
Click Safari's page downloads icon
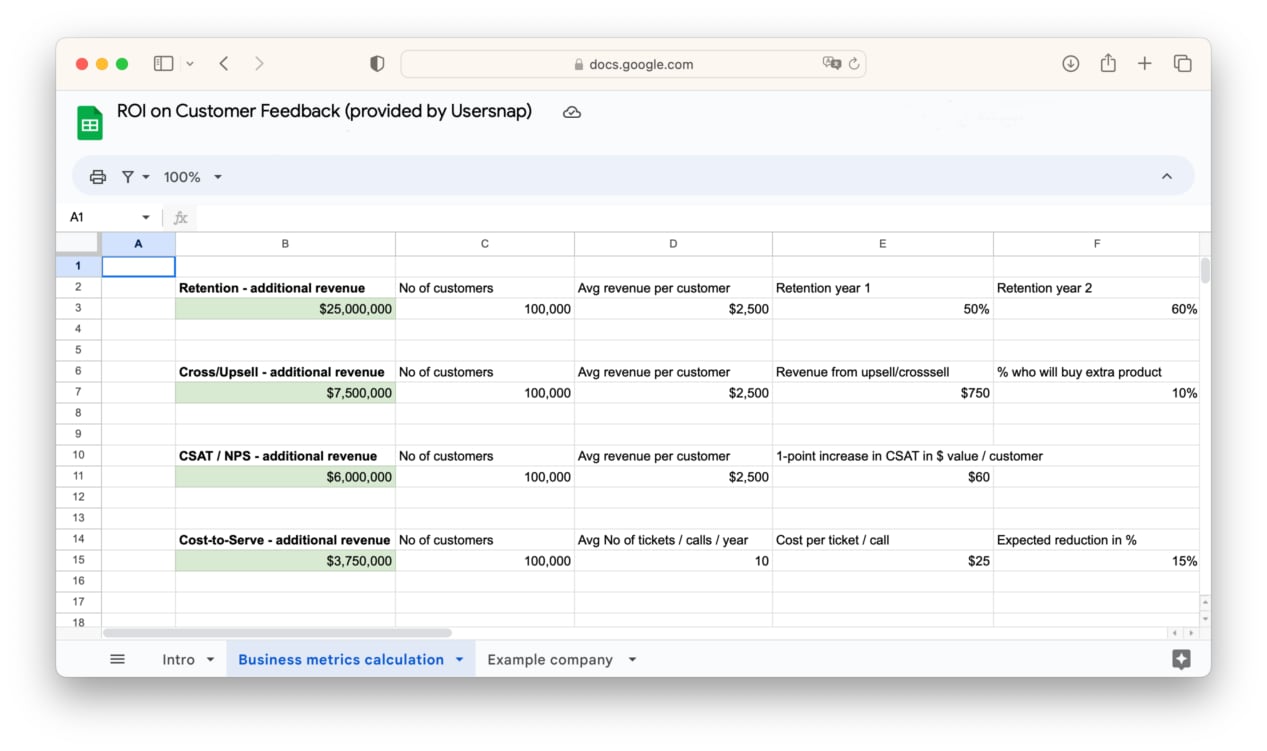tap(1070, 63)
